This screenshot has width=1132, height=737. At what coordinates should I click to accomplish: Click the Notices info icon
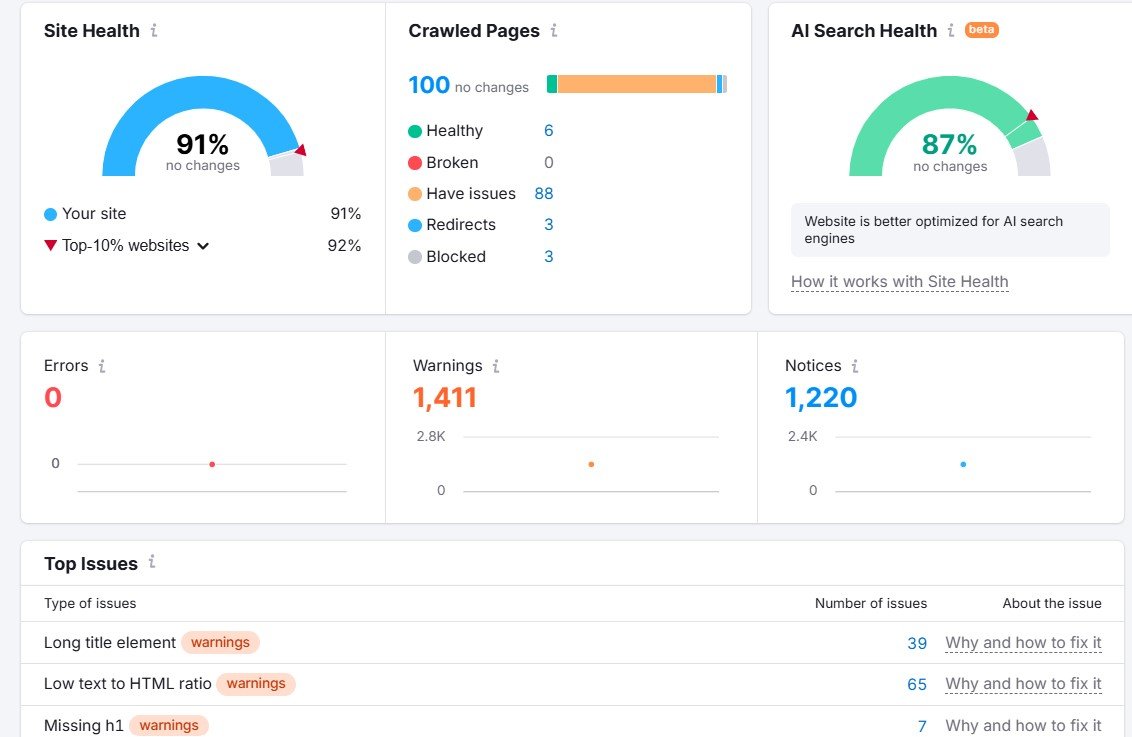[x=855, y=365]
